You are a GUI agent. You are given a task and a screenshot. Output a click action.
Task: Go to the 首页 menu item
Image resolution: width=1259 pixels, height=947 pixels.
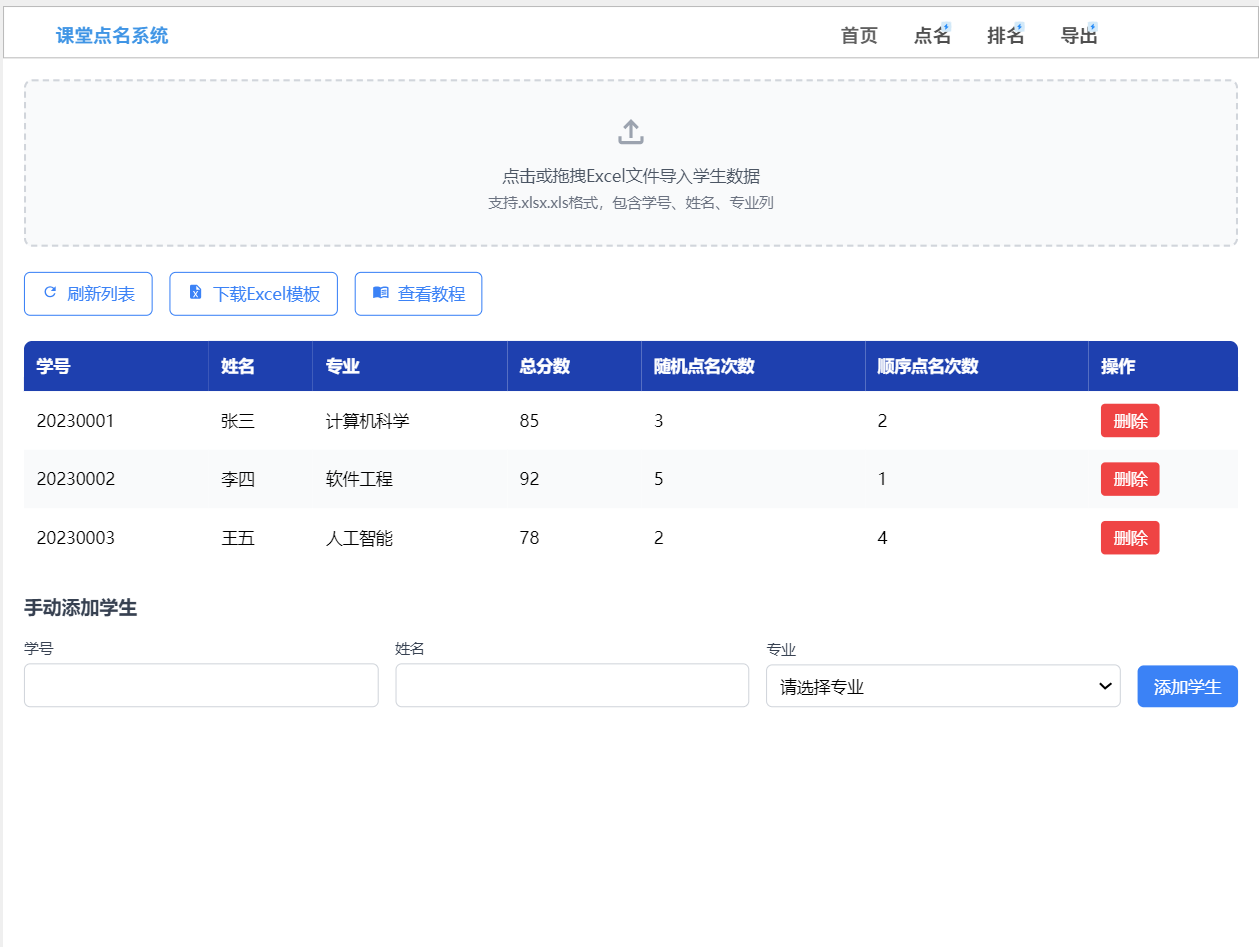pyautogui.click(x=857, y=35)
